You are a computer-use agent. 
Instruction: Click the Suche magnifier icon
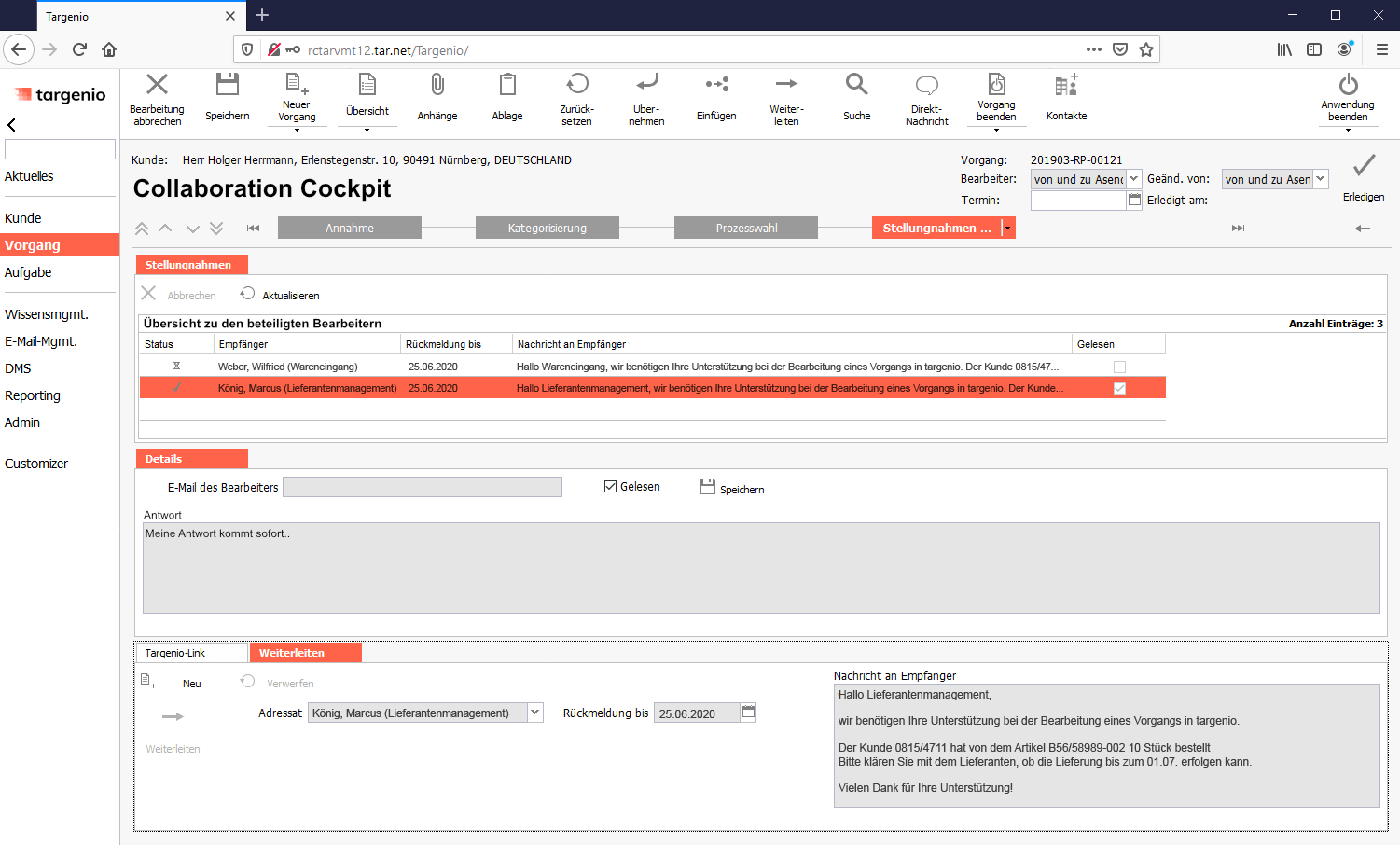(856, 86)
